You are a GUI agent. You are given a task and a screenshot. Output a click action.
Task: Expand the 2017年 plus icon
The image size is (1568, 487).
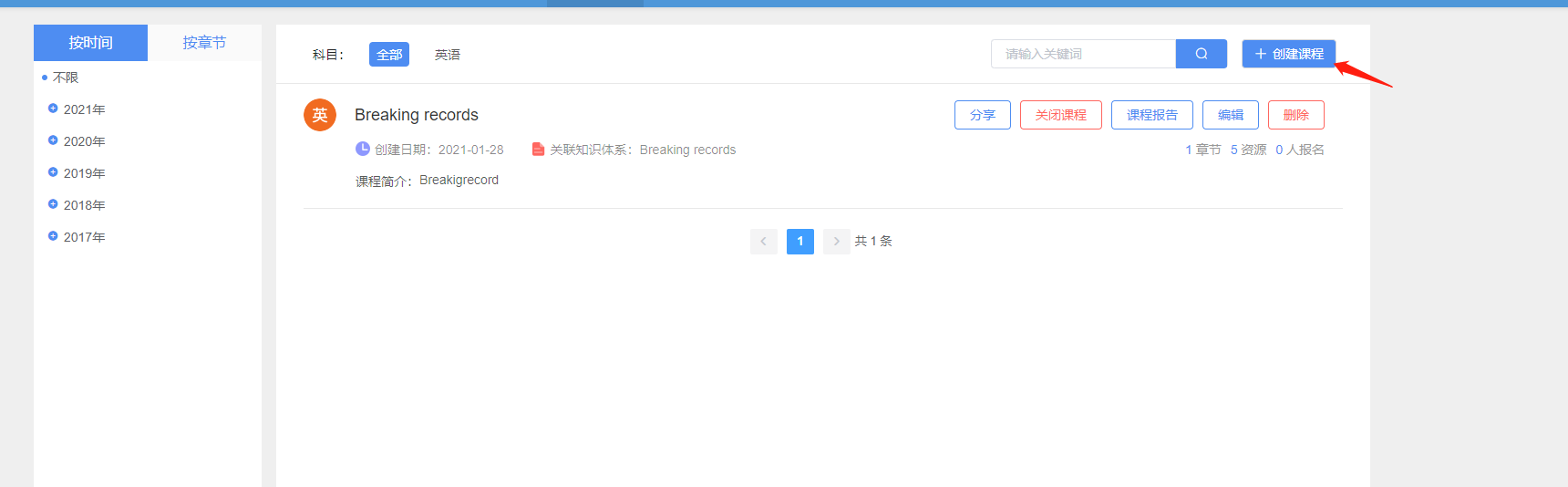[53, 236]
